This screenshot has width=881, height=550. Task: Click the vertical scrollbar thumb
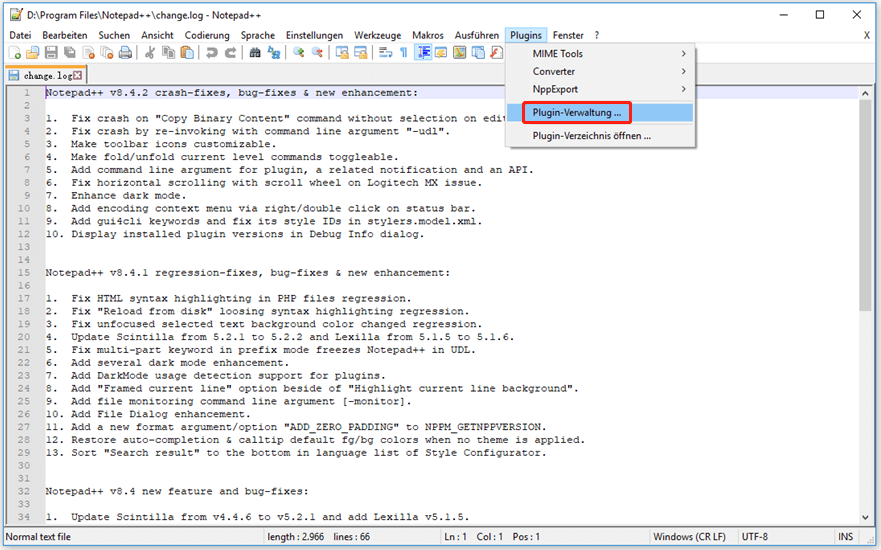click(x=865, y=206)
